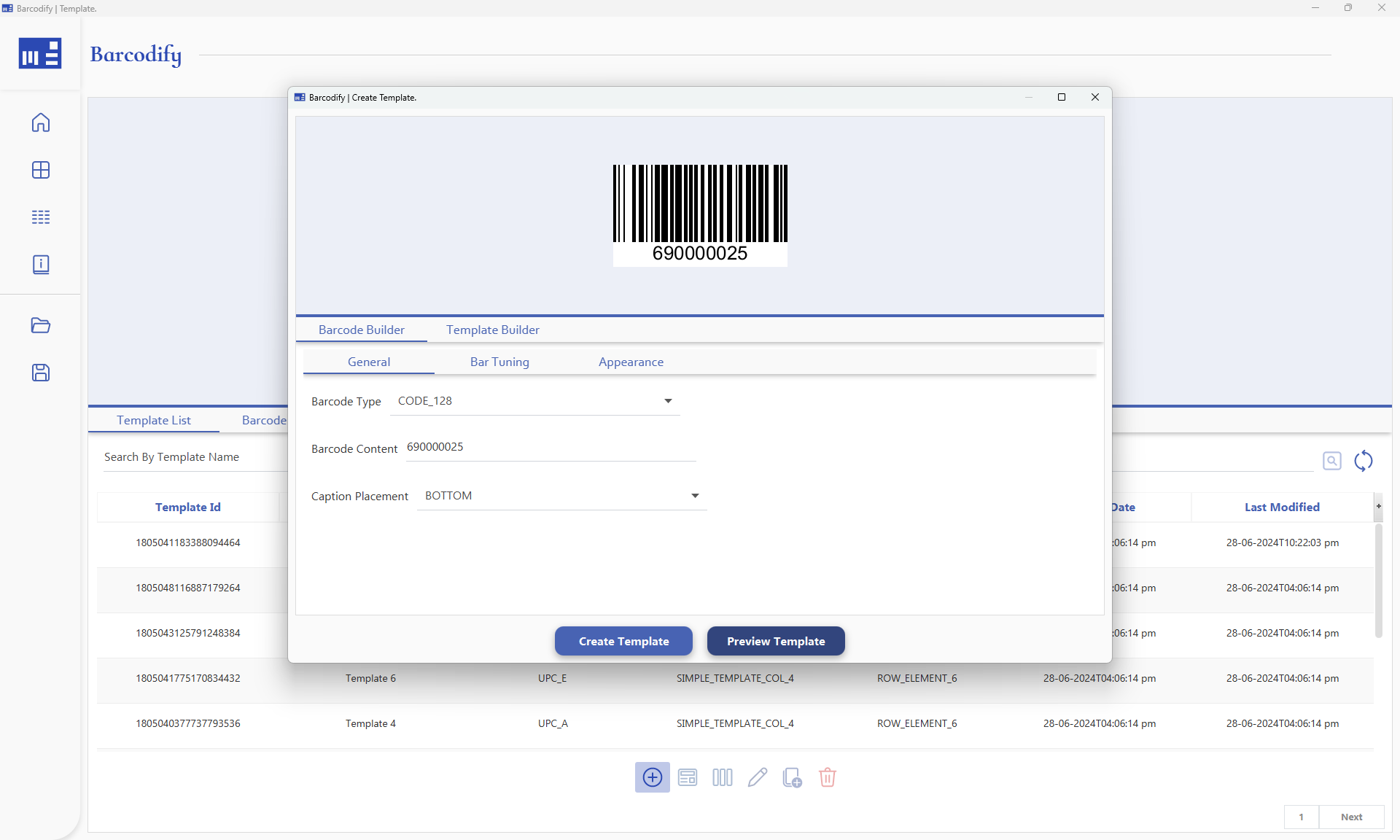Open the documentation info sidebar icon
Image resolution: width=1400 pixels, height=840 pixels.
41,264
